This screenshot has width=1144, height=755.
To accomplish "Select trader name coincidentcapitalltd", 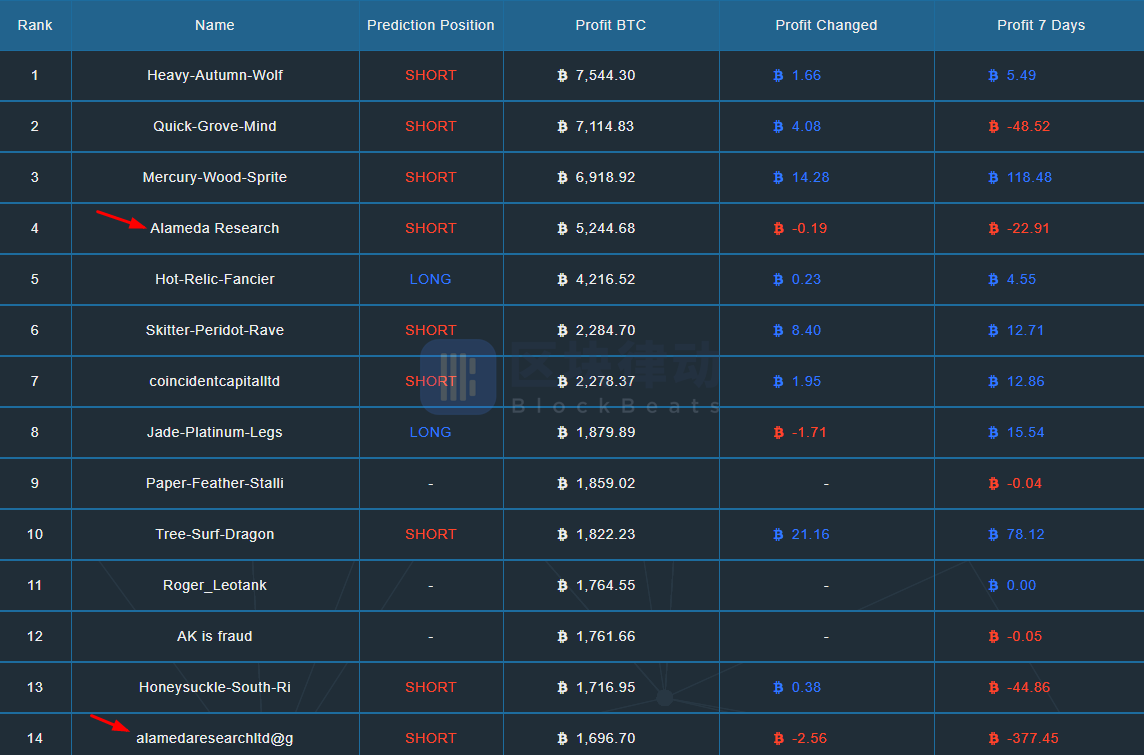I will (x=214, y=382).
